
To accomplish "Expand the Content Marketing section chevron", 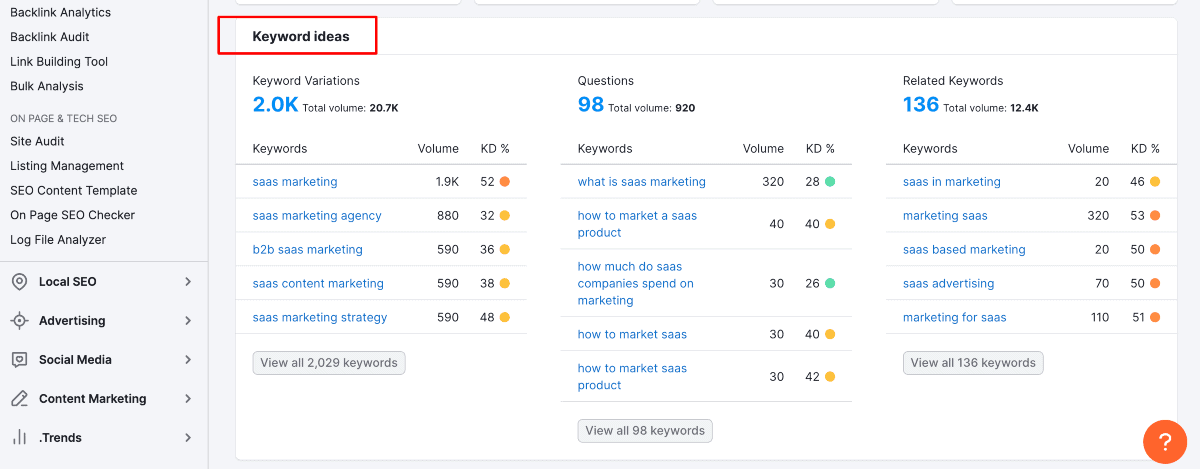I will pyautogui.click(x=187, y=399).
